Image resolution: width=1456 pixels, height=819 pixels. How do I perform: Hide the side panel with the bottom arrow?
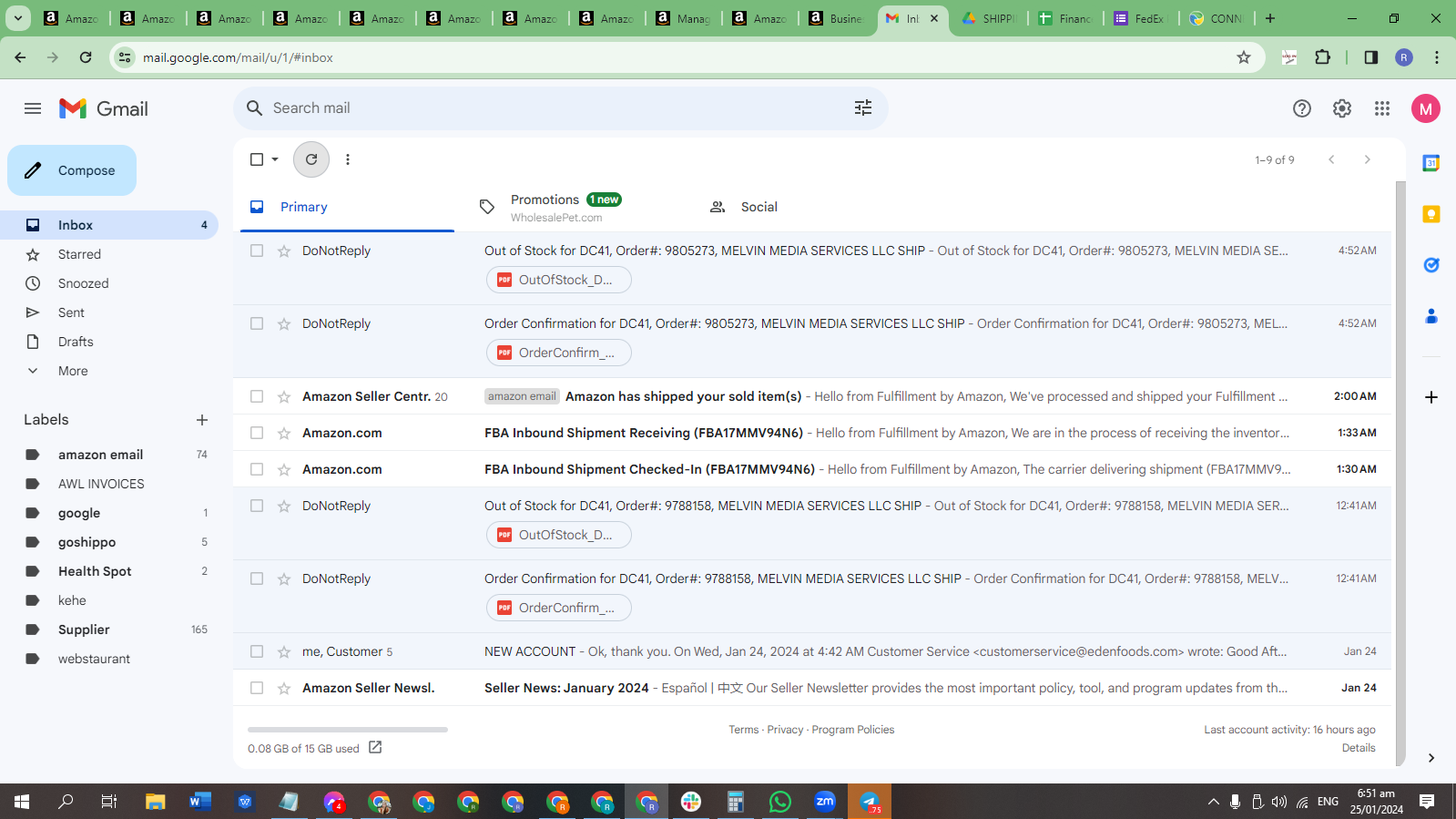coord(1431,758)
